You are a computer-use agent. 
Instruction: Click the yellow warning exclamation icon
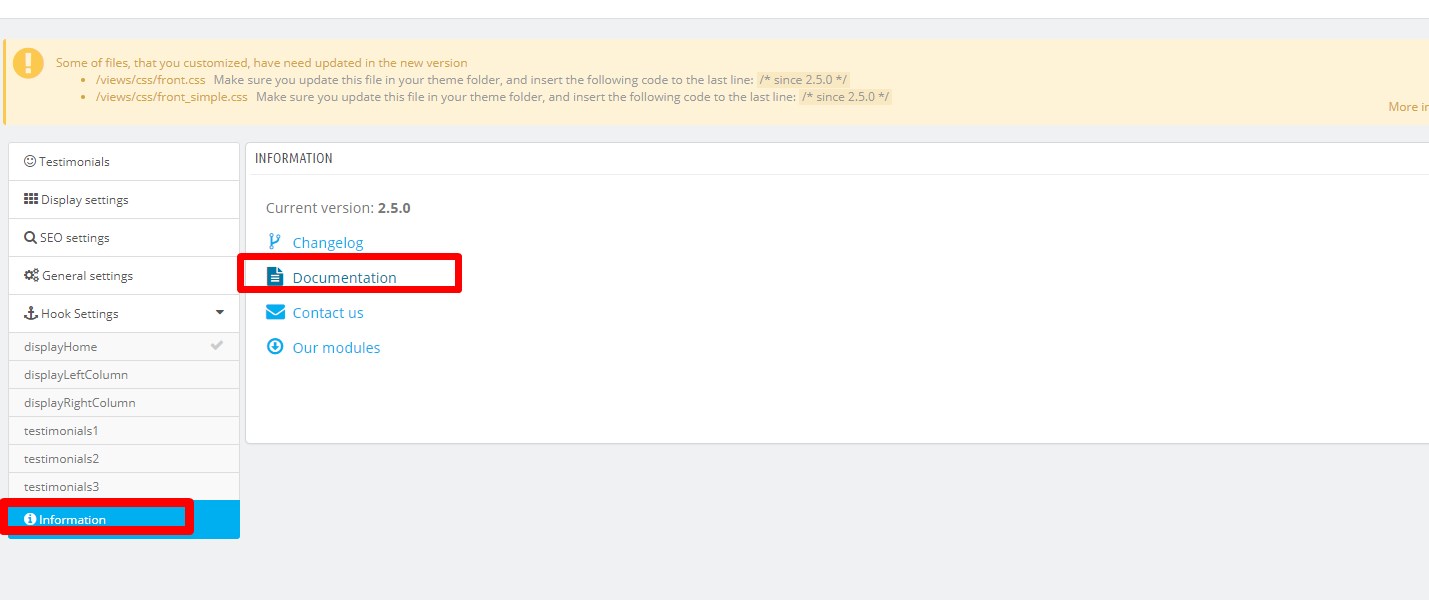pyautogui.click(x=29, y=63)
